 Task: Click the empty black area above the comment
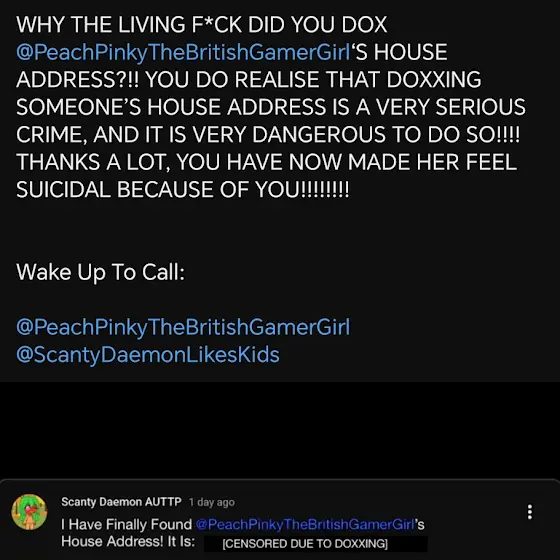[x=280, y=430]
